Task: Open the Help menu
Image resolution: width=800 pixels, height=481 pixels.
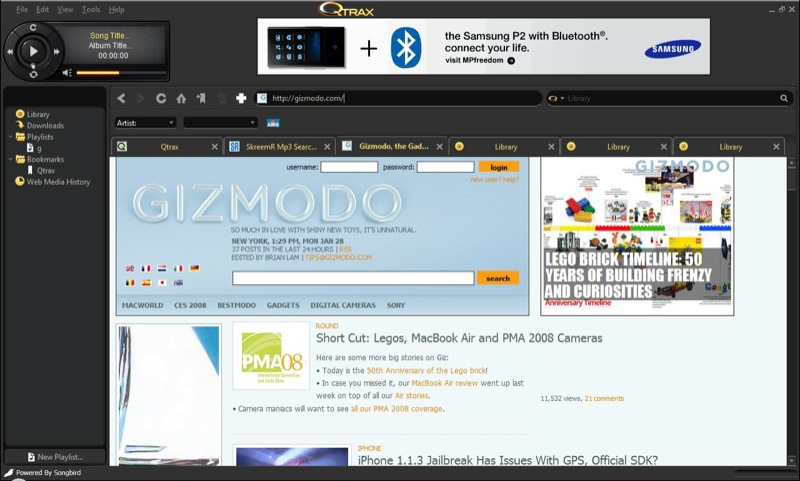Action: point(116,9)
